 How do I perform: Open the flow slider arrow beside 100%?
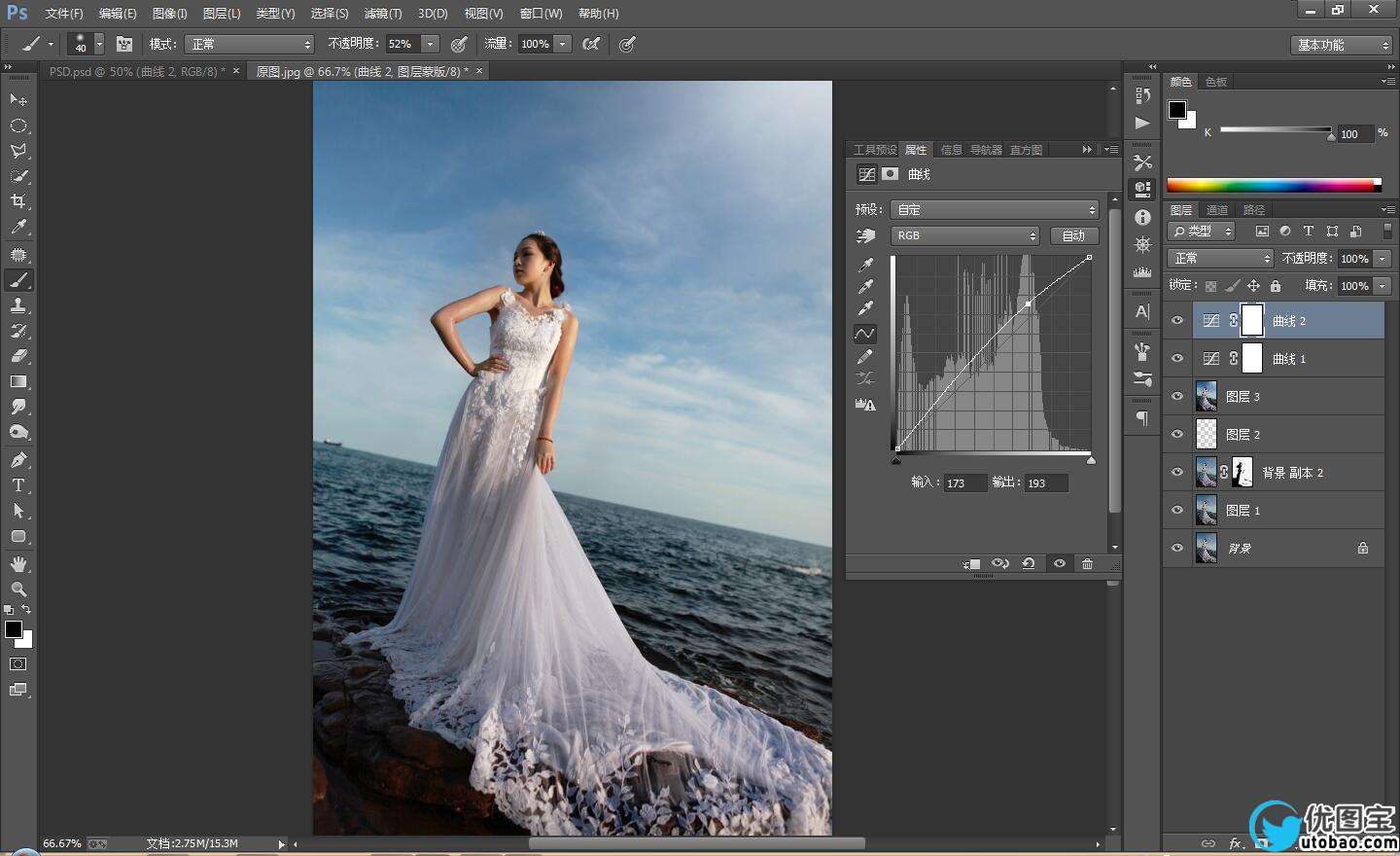(562, 44)
